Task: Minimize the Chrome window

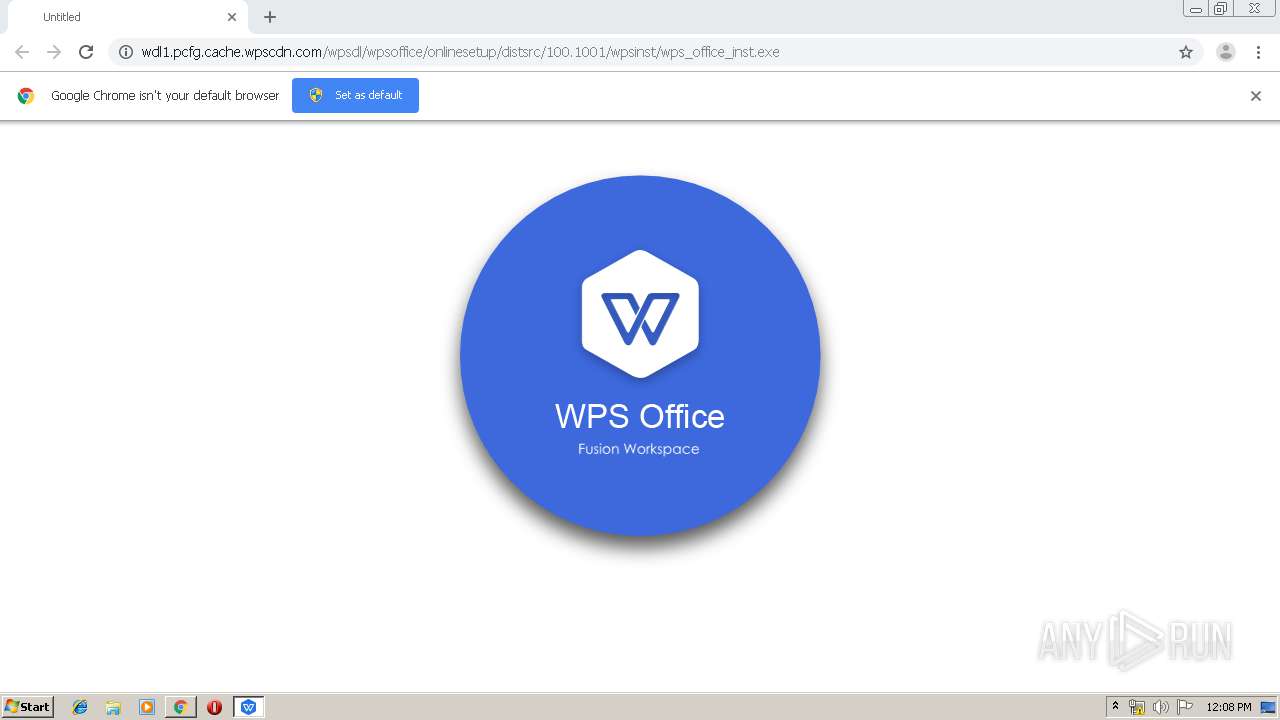Action: coord(1196,9)
